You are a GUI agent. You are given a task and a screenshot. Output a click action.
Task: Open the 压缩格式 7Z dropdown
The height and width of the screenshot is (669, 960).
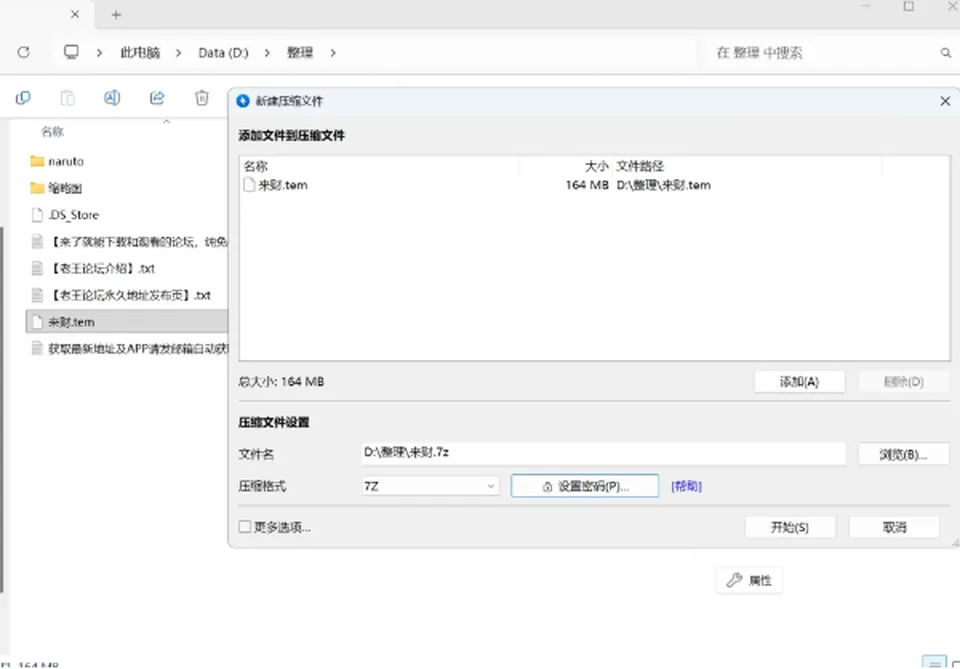point(430,487)
